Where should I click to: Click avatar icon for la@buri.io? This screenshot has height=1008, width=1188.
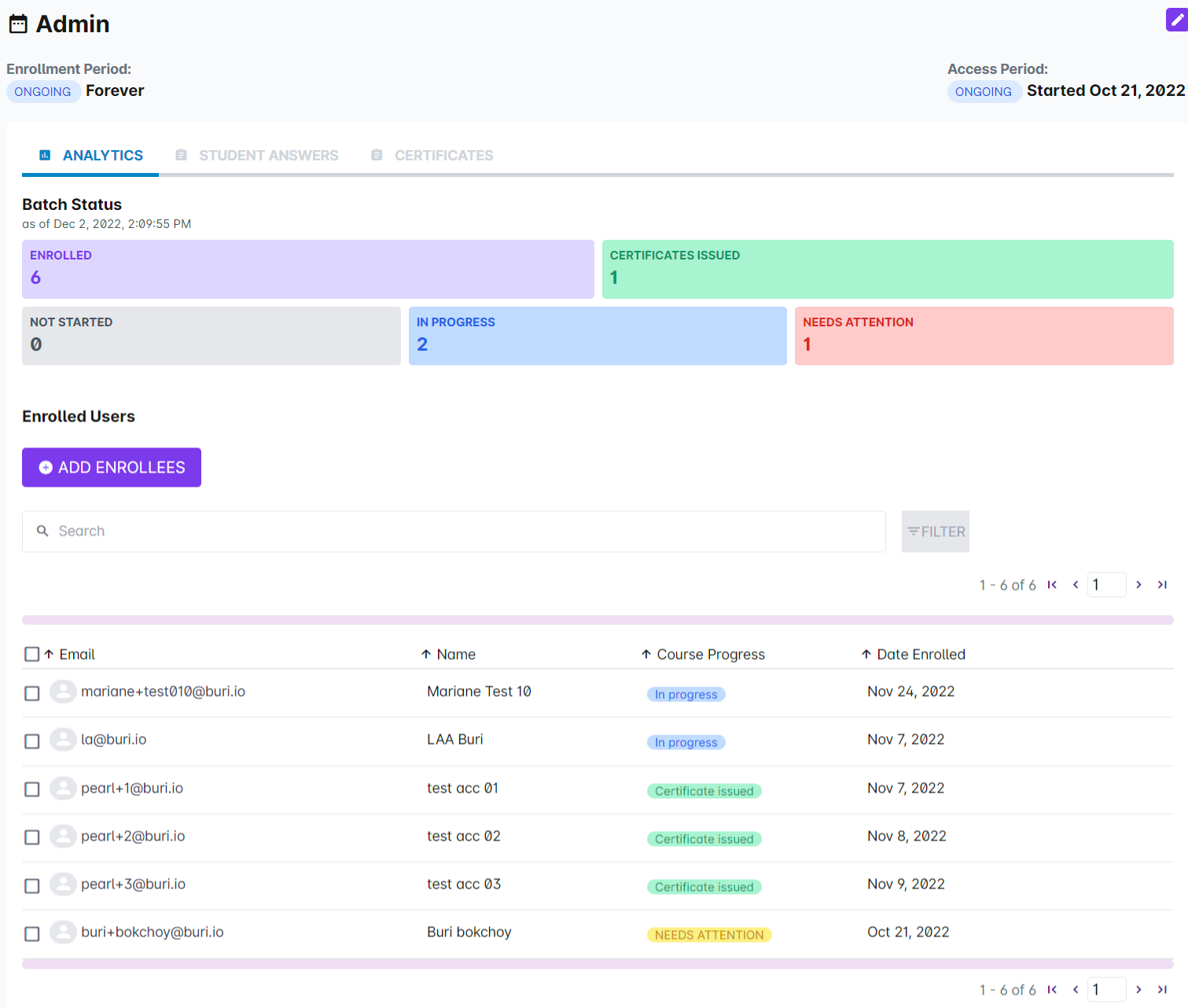(63, 740)
